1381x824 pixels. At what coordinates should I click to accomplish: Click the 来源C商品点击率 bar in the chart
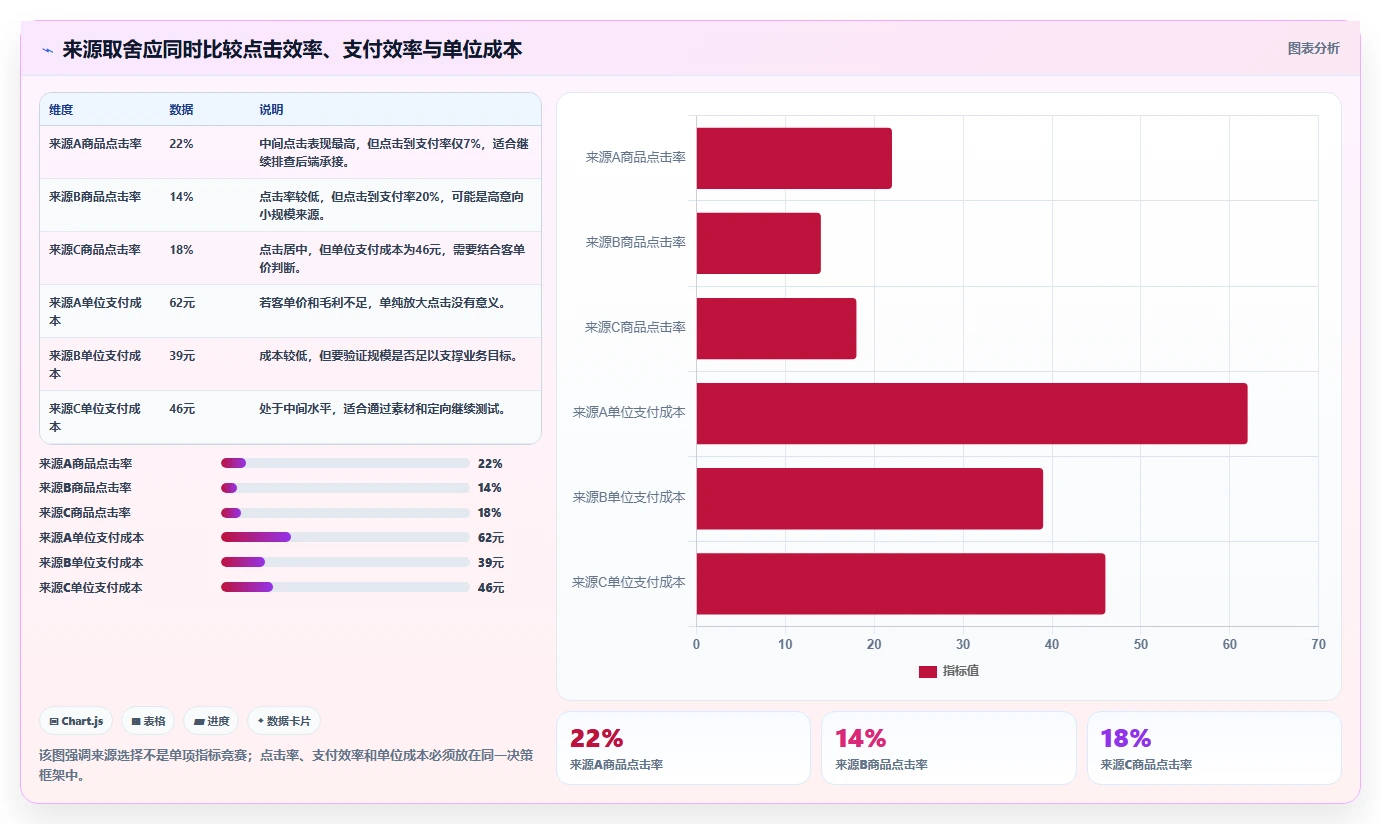777,328
